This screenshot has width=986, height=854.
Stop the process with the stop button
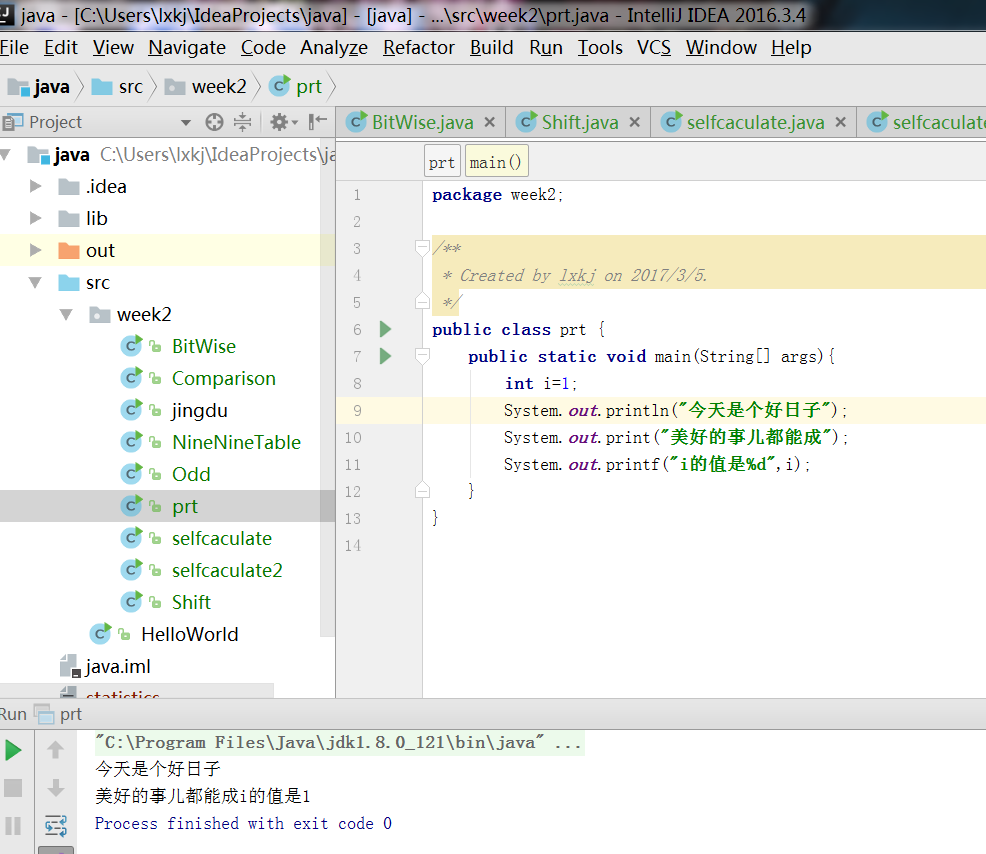[x=13, y=788]
